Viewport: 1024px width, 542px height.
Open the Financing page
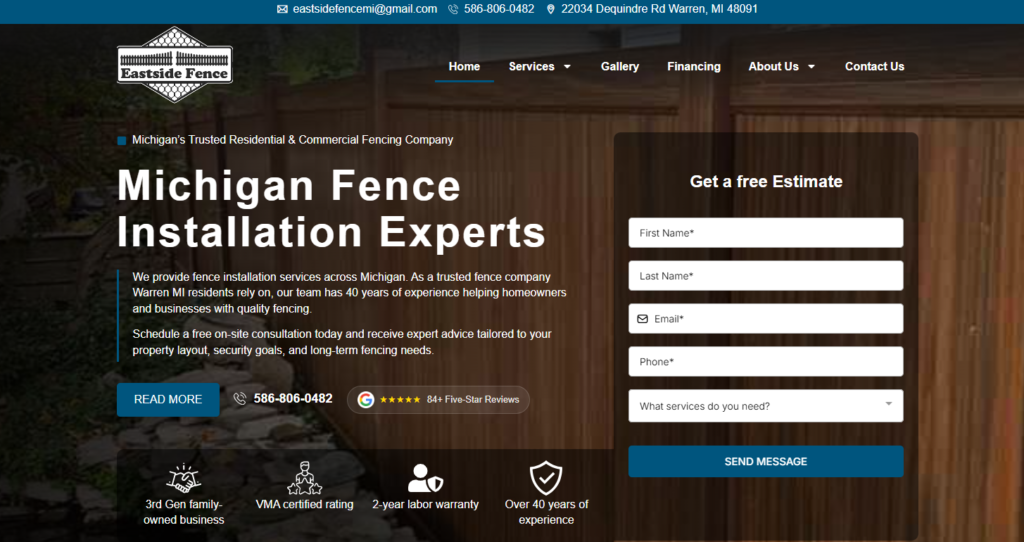point(694,67)
